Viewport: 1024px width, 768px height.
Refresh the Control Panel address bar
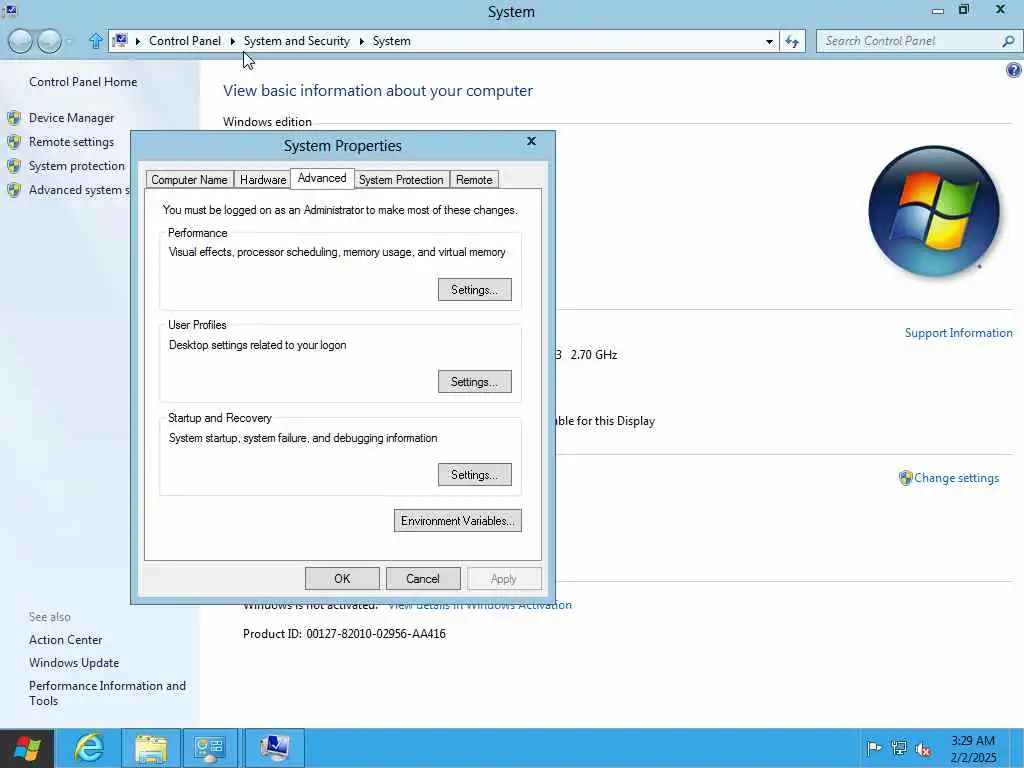pos(792,41)
